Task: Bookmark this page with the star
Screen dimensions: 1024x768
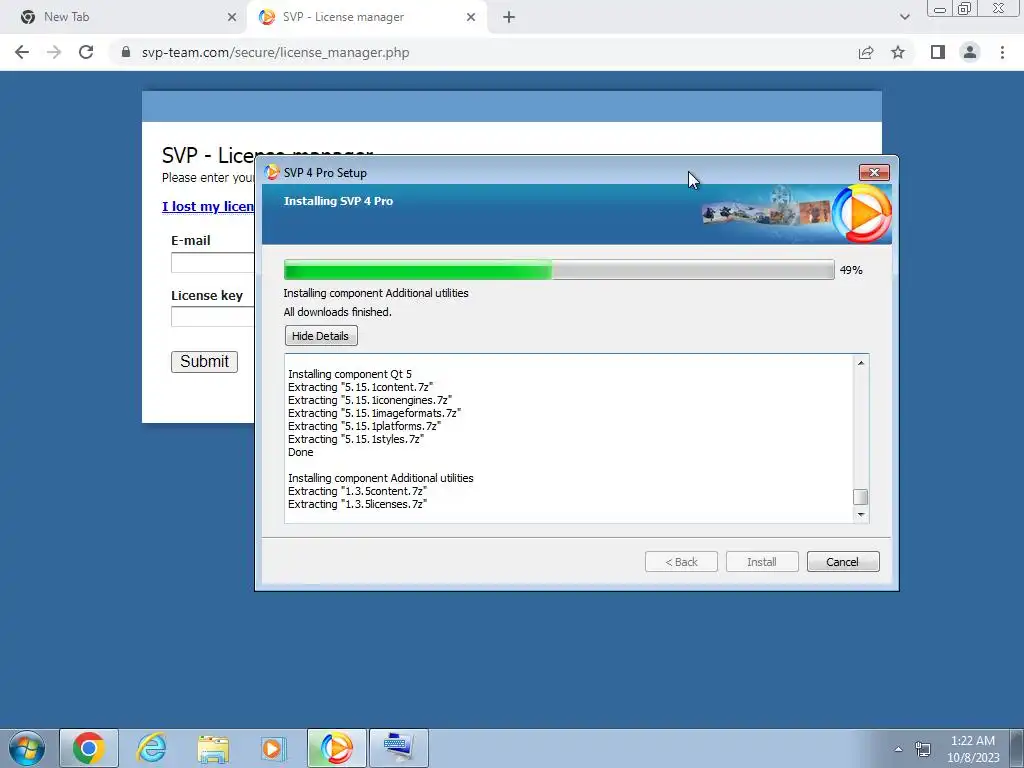Action: (x=898, y=52)
